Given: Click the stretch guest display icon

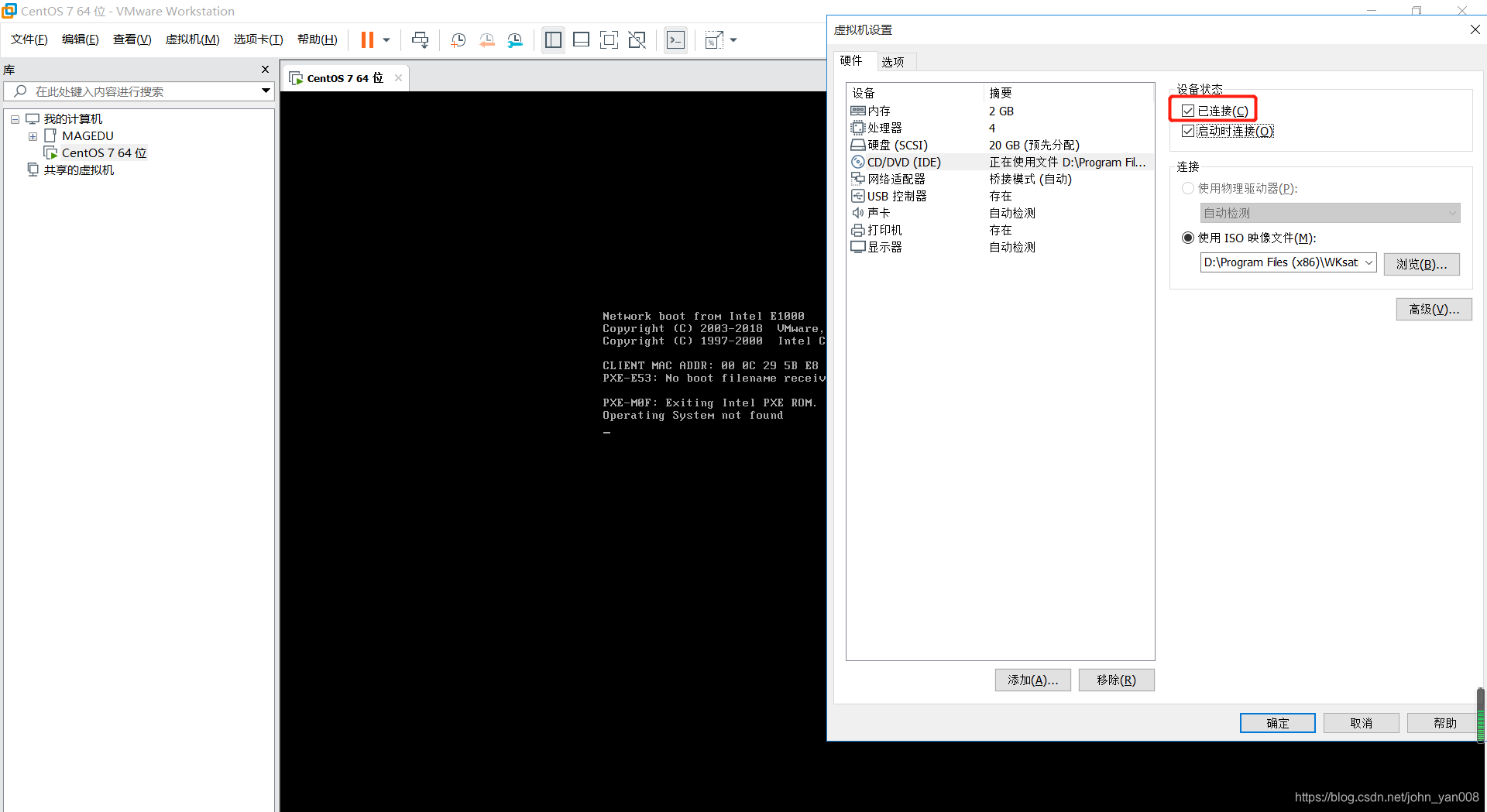Looking at the screenshot, I should 714,39.
